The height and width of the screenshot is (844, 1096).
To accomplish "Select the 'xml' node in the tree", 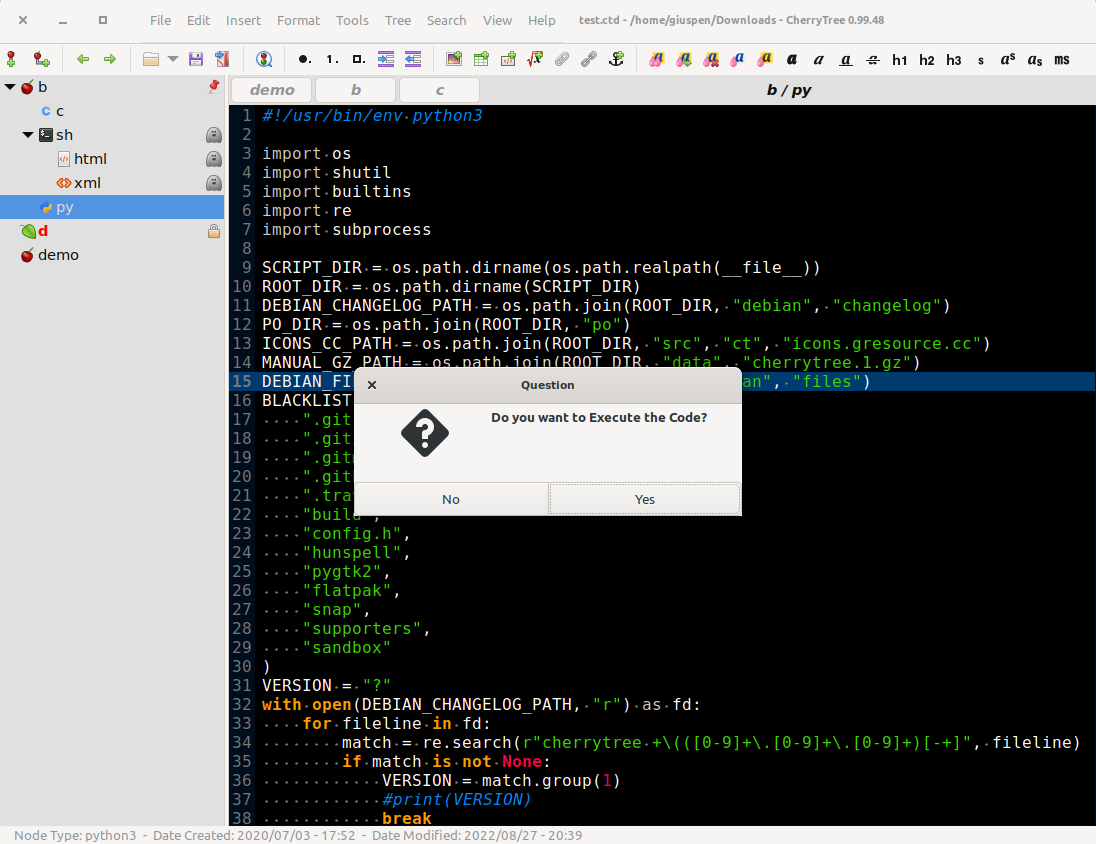I will click(87, 183).
